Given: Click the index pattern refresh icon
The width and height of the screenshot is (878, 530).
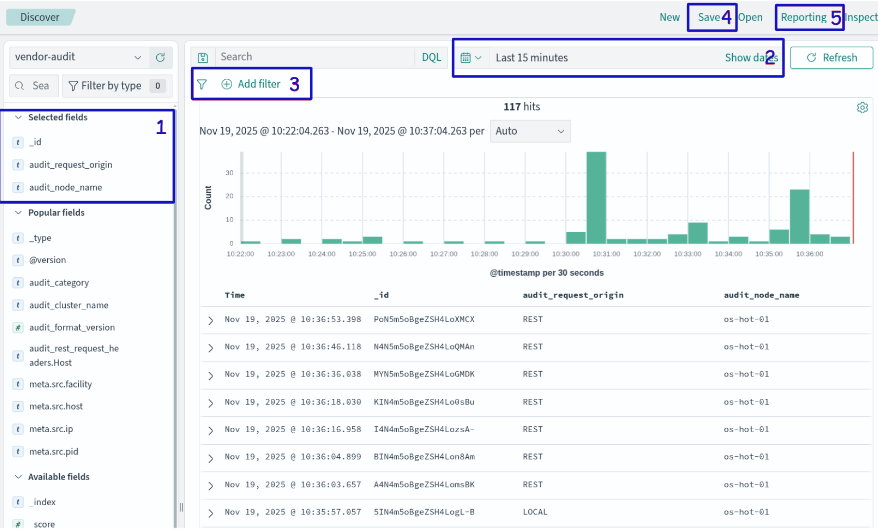Looking at the screenshot, I should (160, 58).
